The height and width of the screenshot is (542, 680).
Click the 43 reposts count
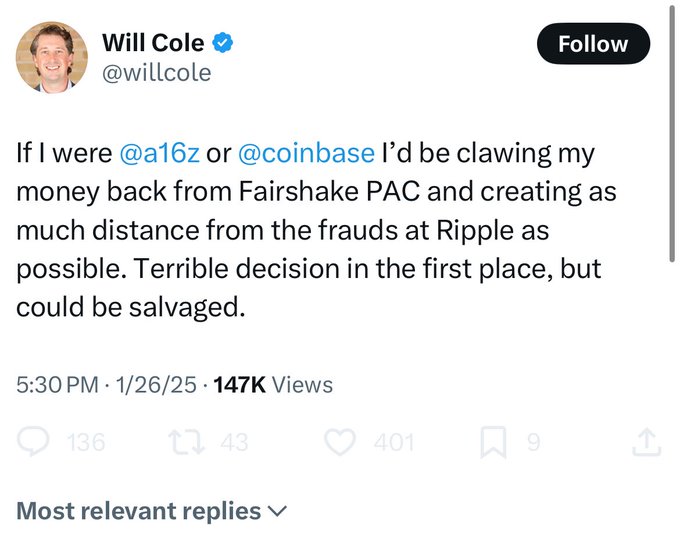[x=234, y=441]
